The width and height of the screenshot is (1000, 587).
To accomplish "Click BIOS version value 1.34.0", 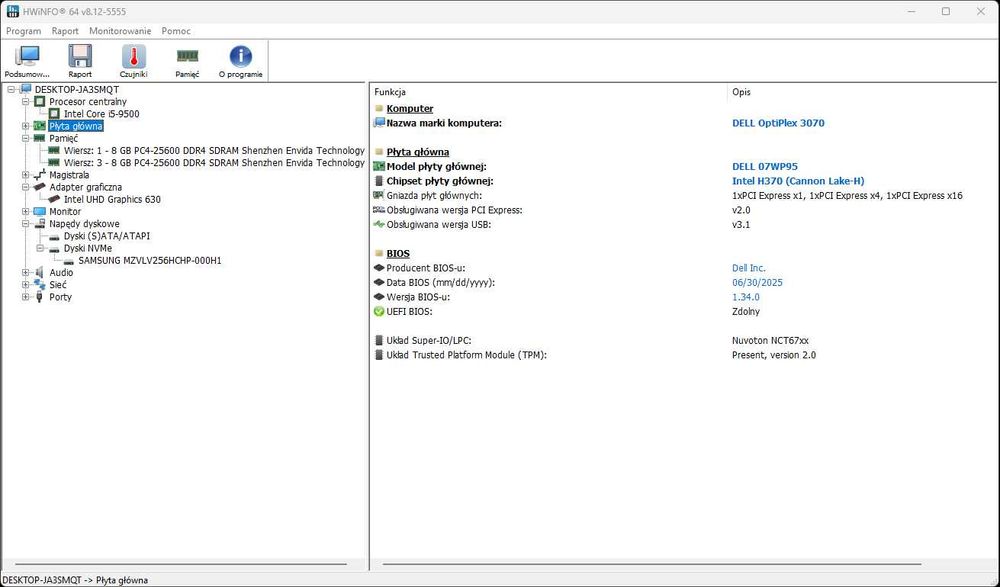I will (x=746, y=297).
